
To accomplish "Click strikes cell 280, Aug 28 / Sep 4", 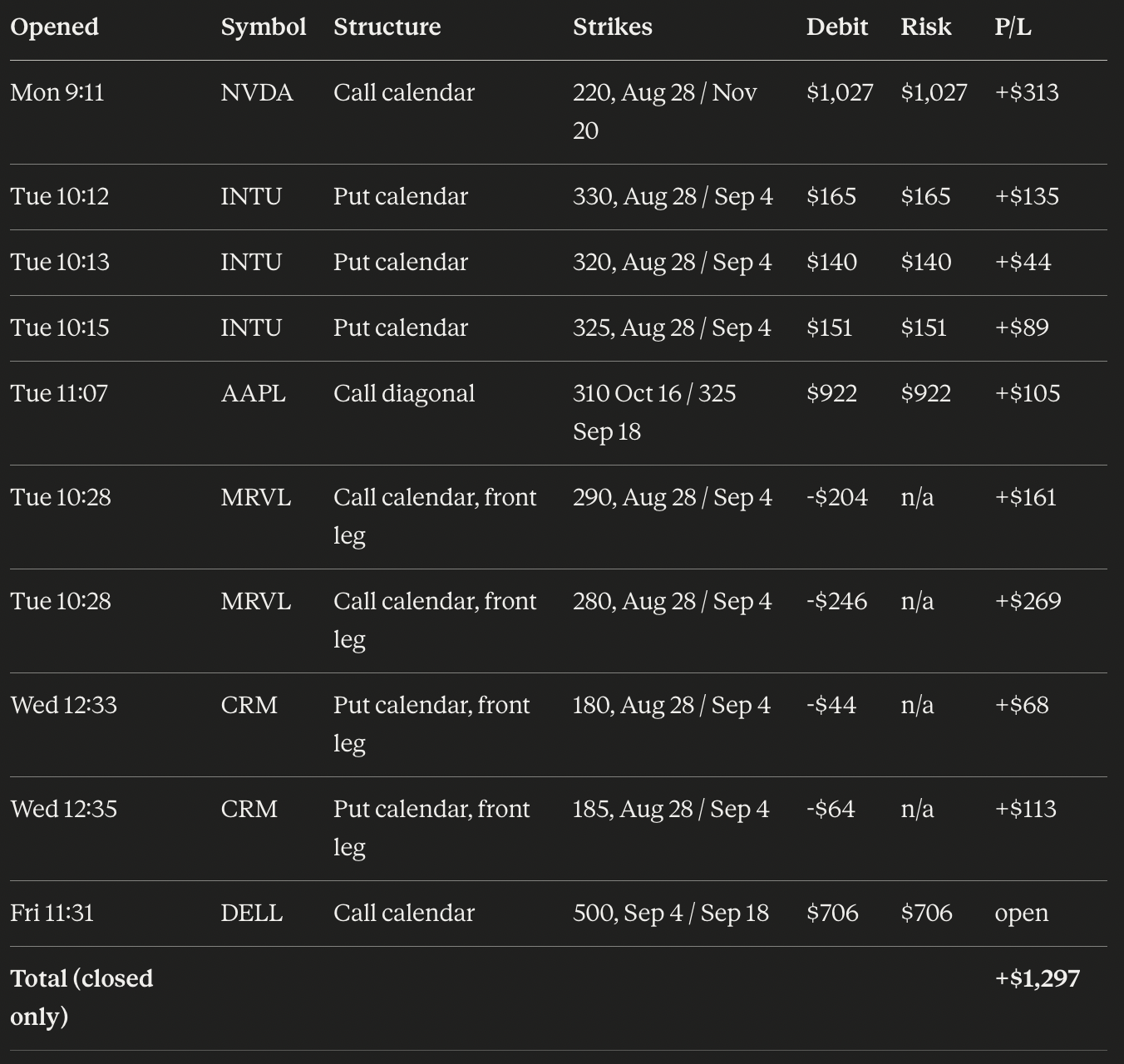I will click(672, 601).
